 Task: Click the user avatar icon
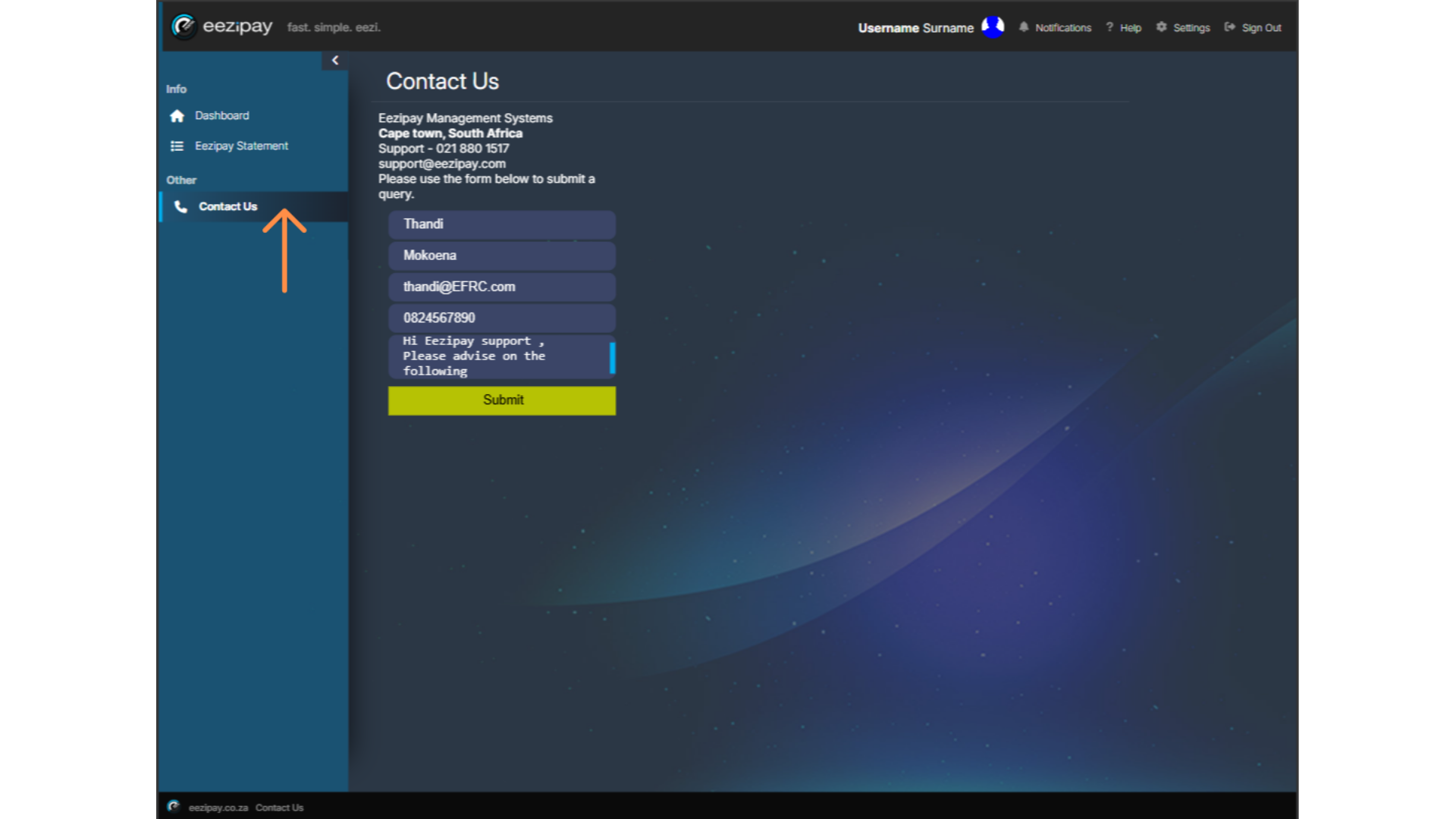pyautogui.click(x=993, y=27)
